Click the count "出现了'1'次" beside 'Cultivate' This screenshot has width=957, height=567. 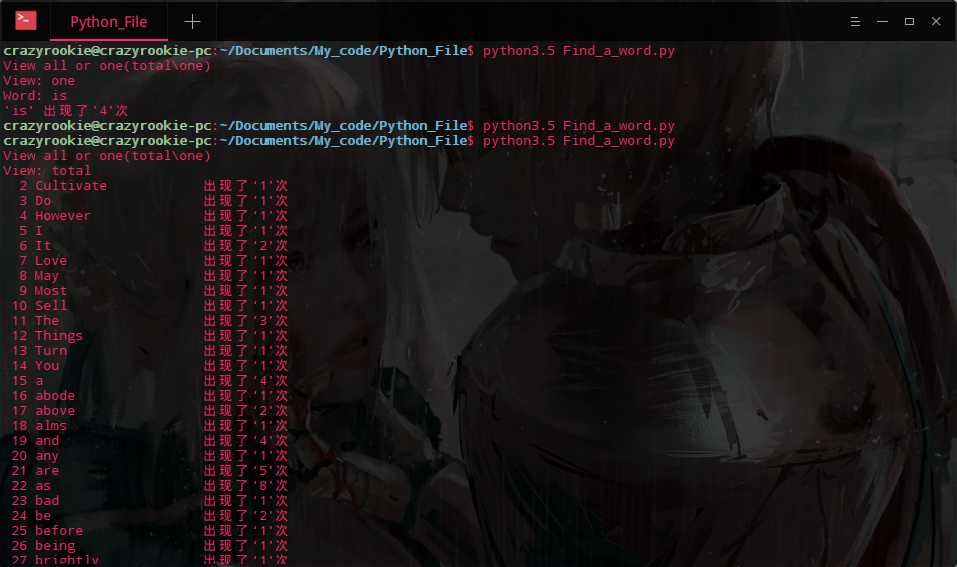point(246,186)
